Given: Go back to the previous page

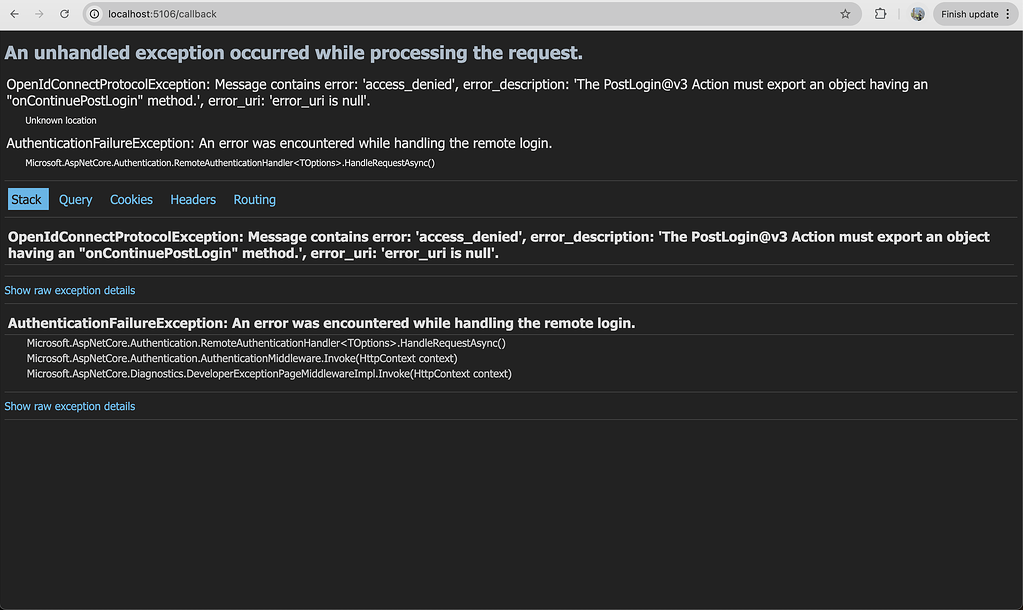Looking at the screenshot, I should 14,14.
